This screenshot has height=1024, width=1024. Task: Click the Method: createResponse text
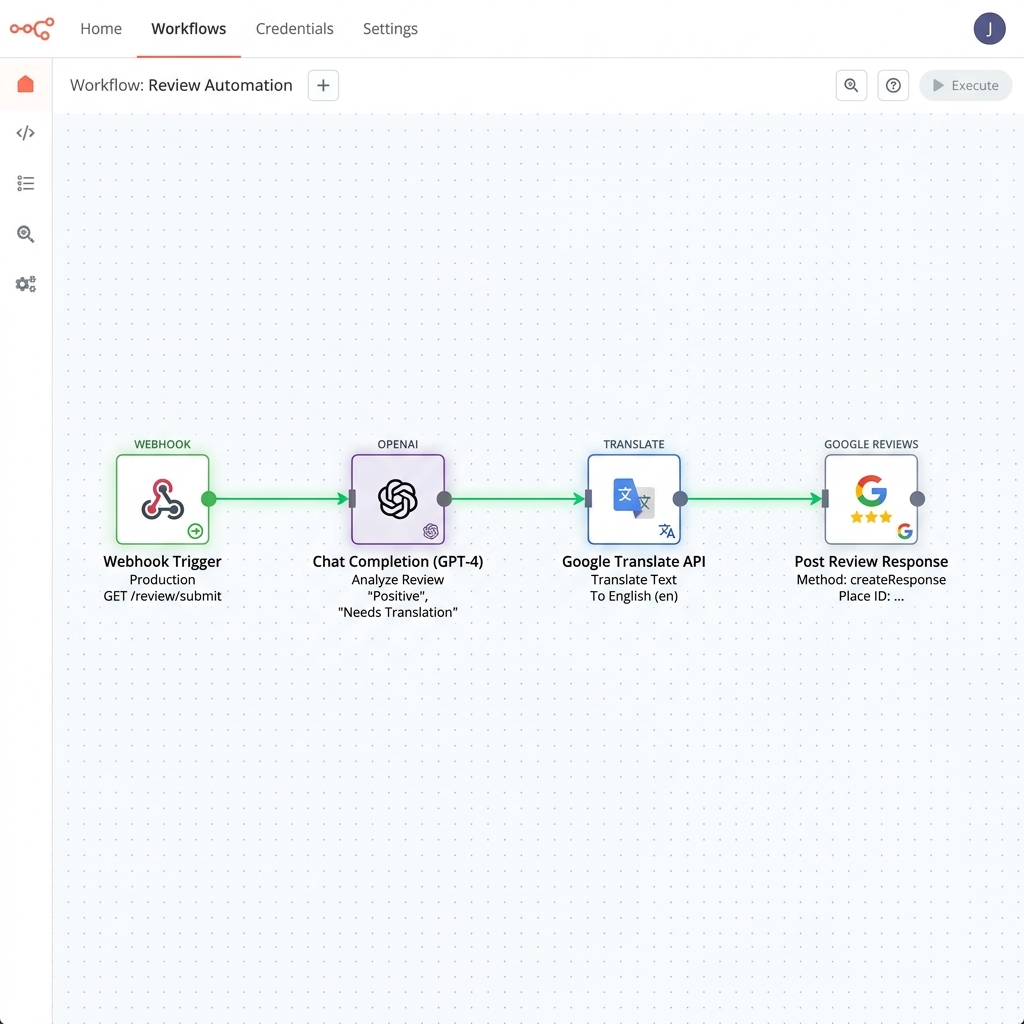871,579
